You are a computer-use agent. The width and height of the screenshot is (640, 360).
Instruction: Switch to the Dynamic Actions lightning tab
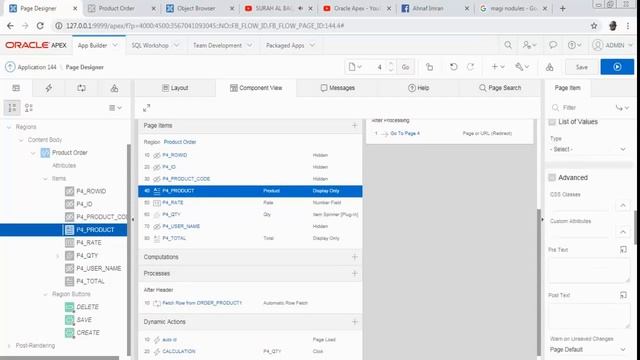tap(49, 88)
